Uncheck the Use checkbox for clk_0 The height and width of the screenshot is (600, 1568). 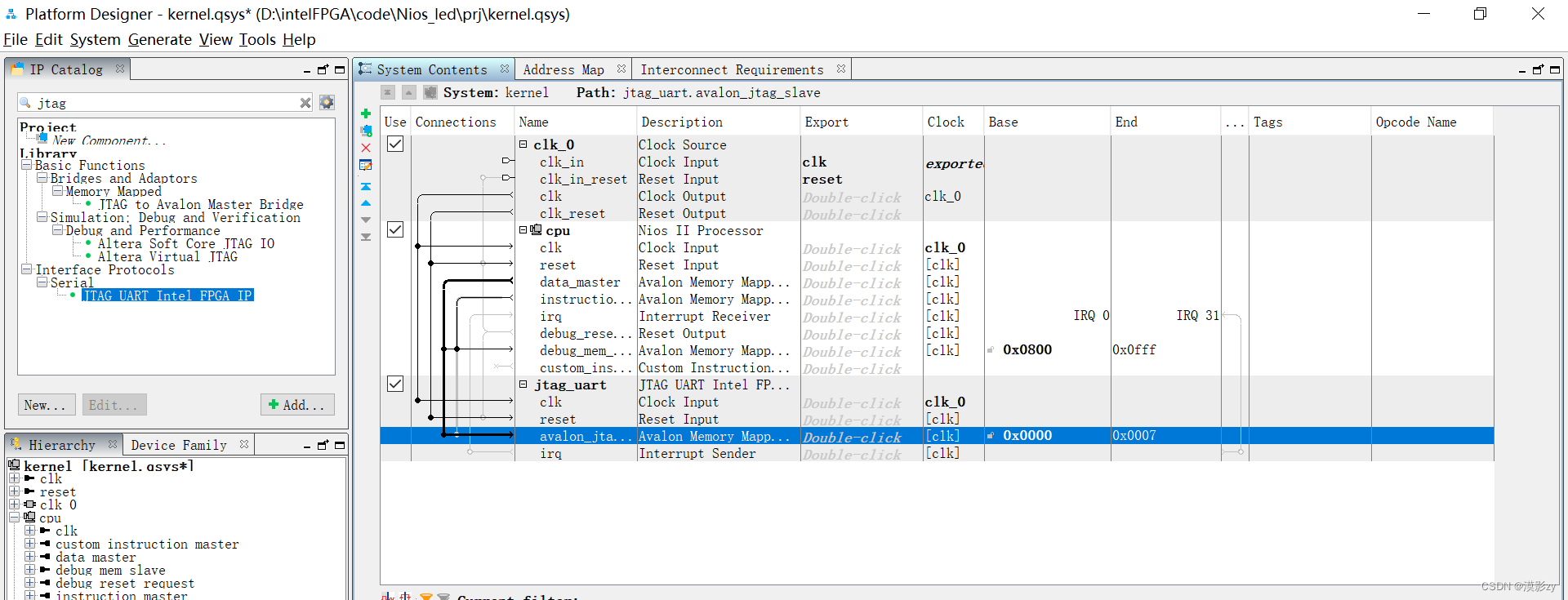coord(395,144)
